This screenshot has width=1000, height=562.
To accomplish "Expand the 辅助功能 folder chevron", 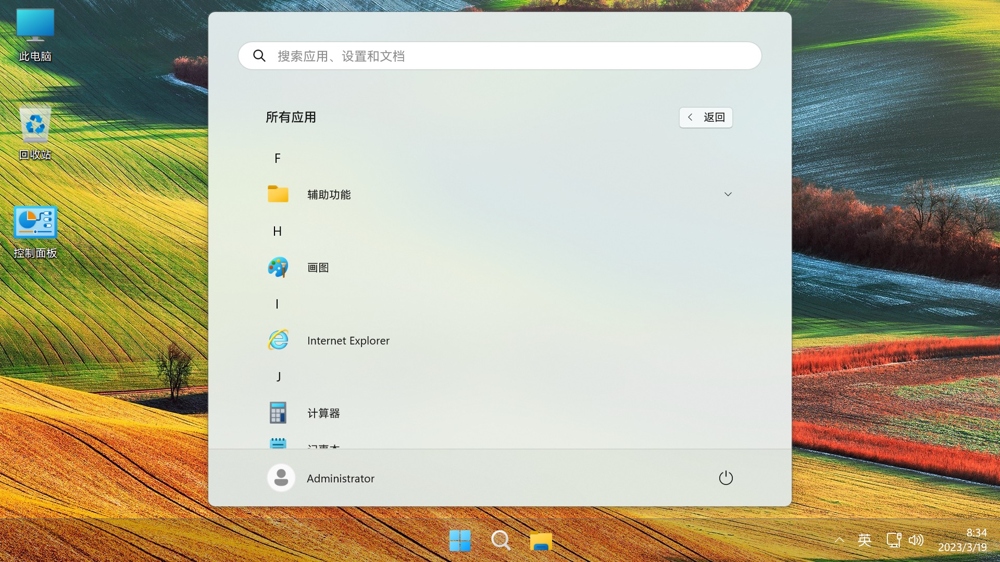I will pos(728,194).
